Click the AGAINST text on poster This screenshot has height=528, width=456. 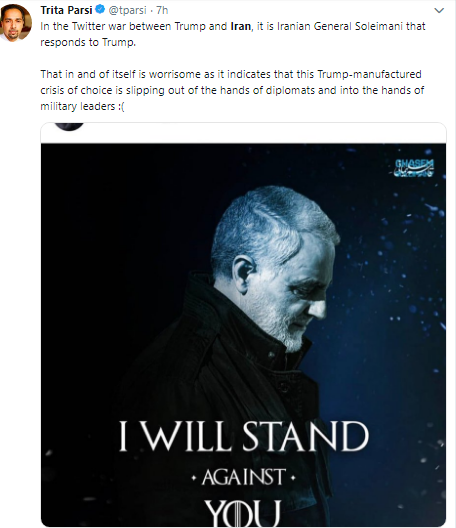pos(244,477)
